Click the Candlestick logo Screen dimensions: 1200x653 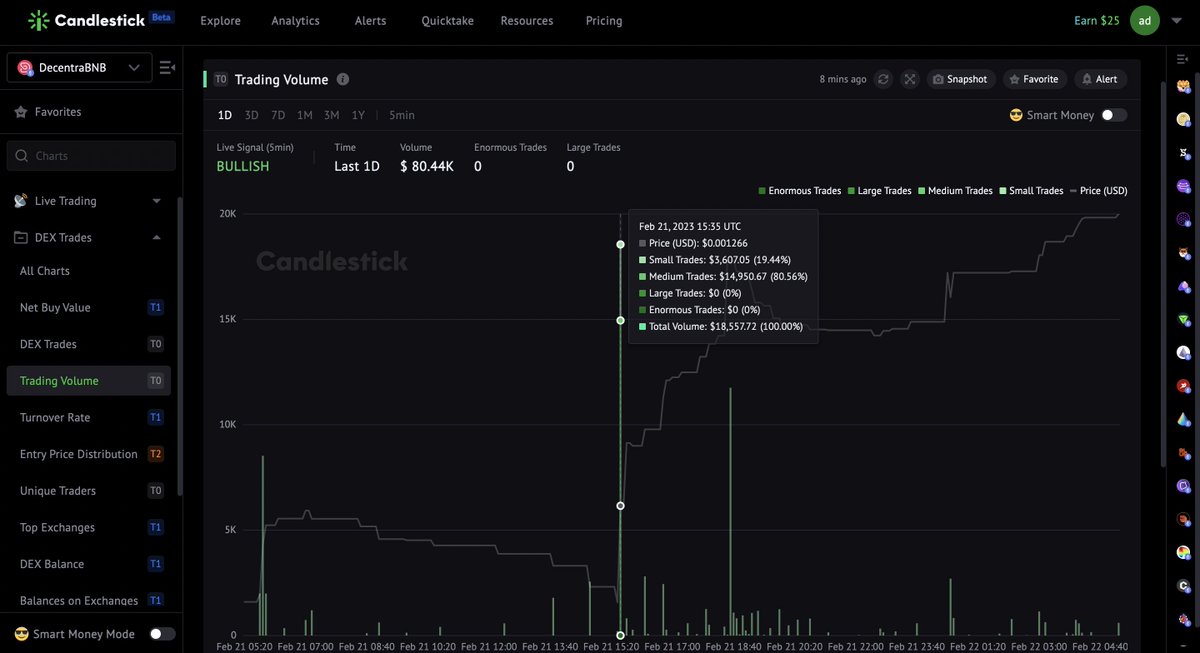point(85,20)
